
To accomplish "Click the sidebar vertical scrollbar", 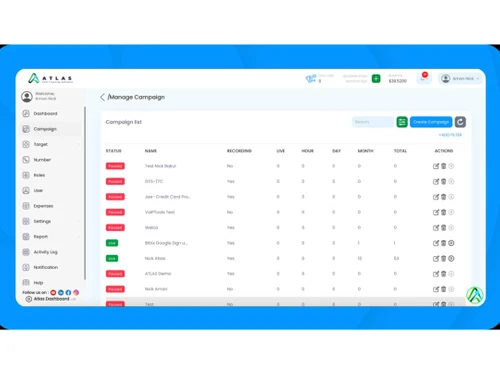I will 85,193.
